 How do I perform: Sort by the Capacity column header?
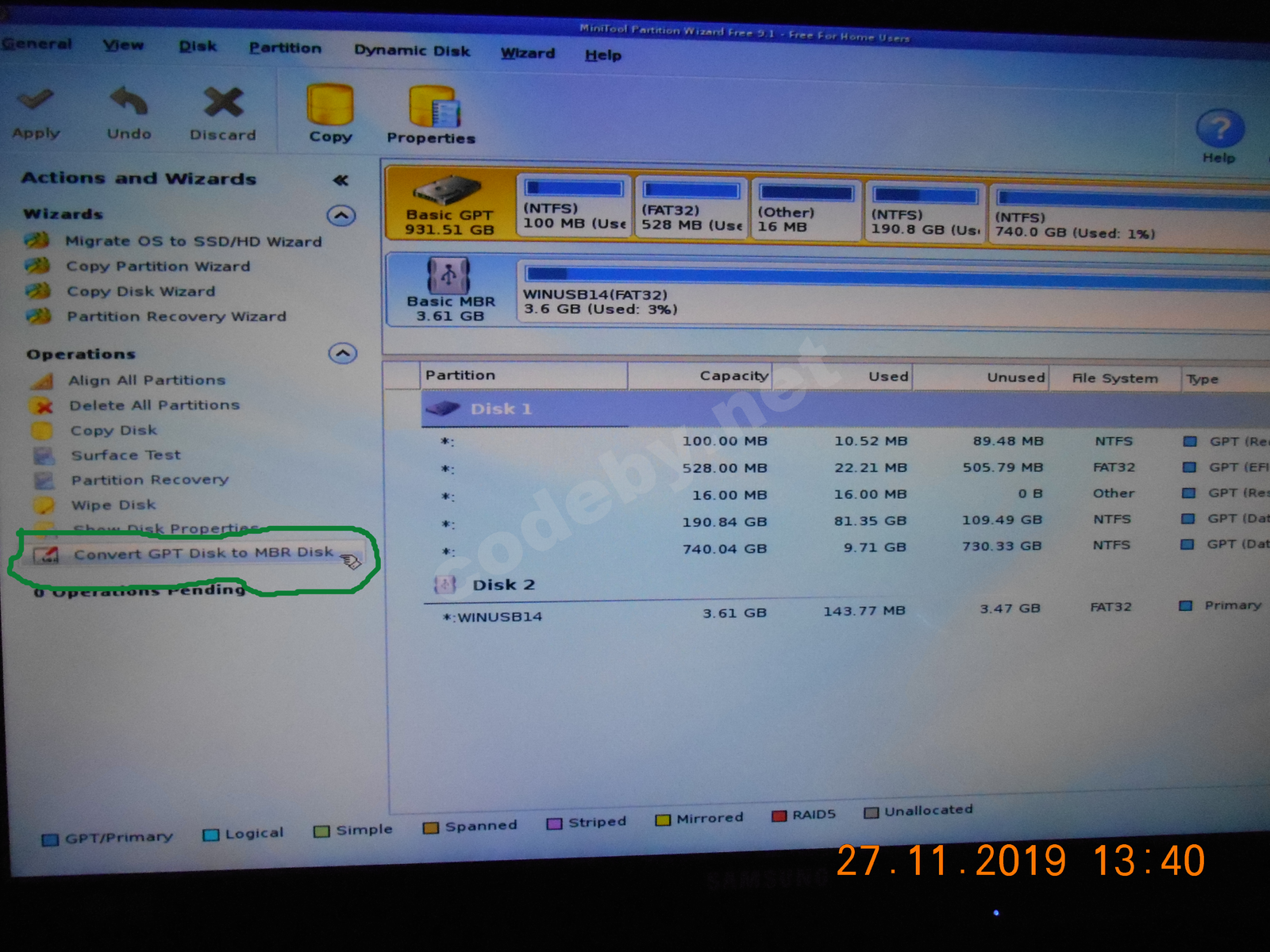tap(699, 376)
